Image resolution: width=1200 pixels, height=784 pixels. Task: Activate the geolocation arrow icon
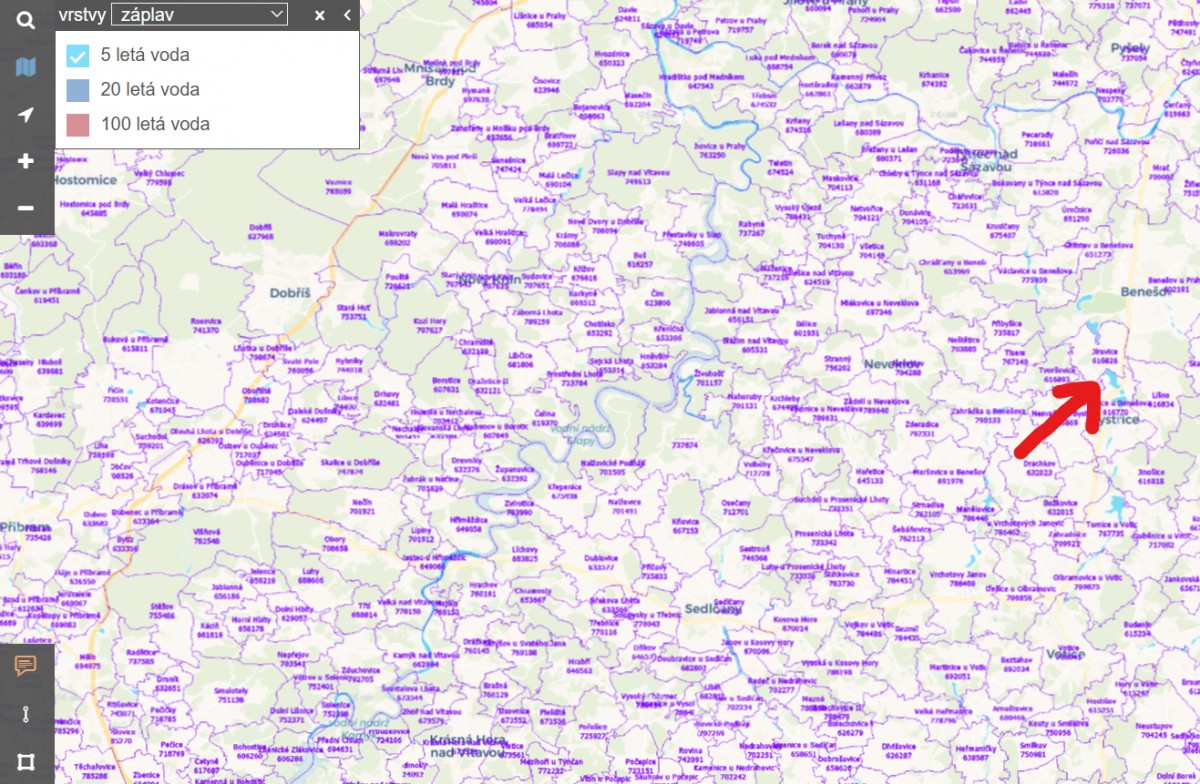pos(26,114)
